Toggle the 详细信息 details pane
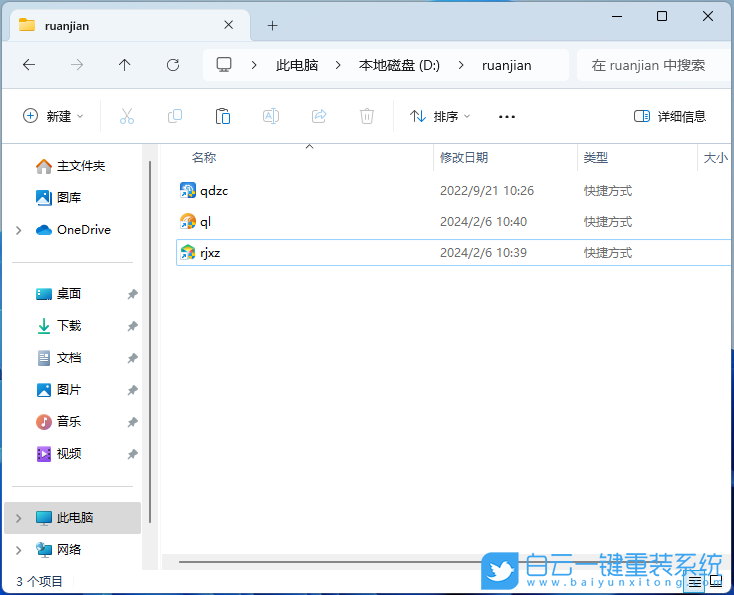This screenshot has width=734, height=595. 669,116
